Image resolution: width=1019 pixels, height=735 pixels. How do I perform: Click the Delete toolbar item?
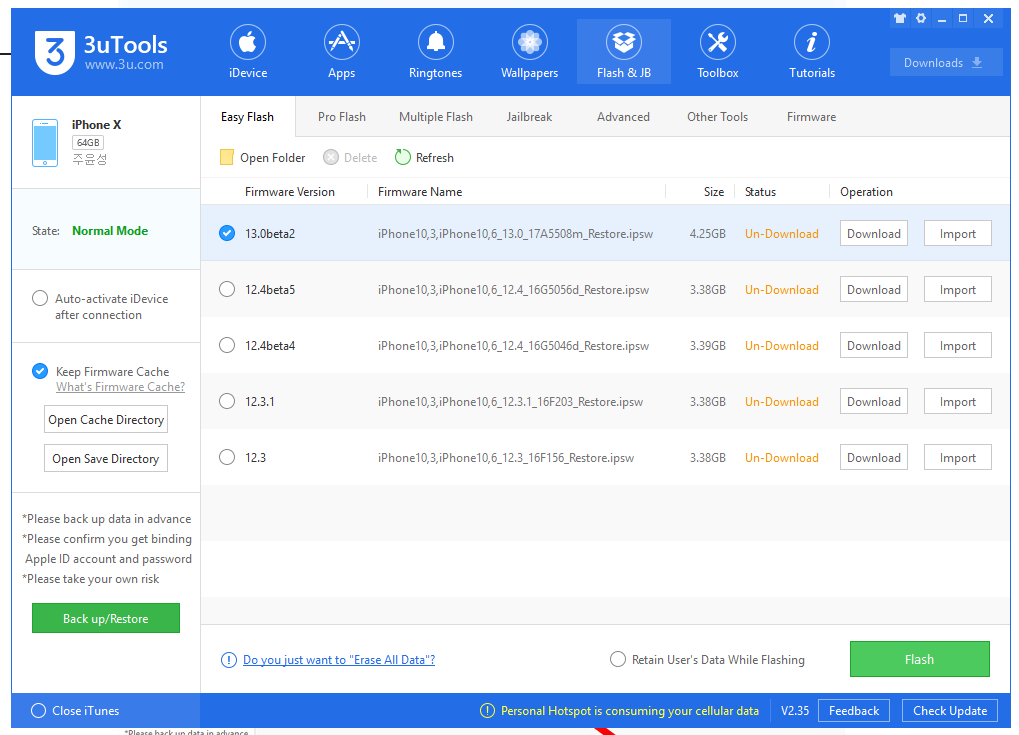pyautogui.click(x=350, y=157)
